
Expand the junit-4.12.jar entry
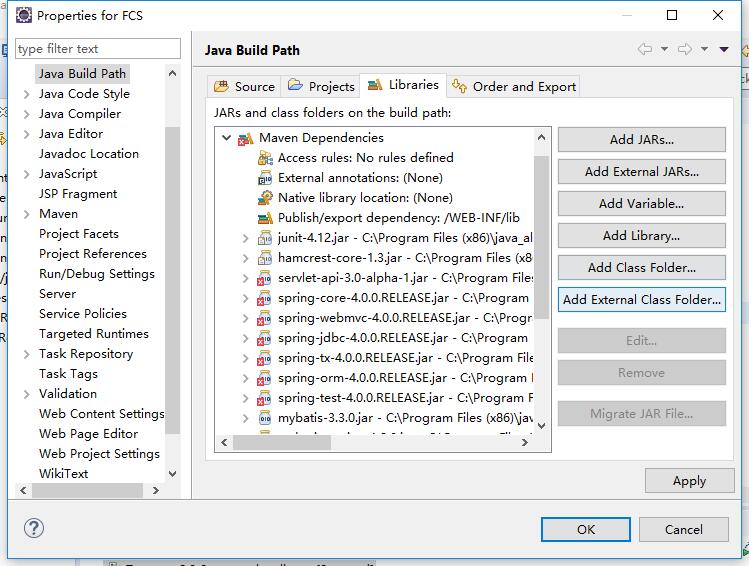(246, 238)
